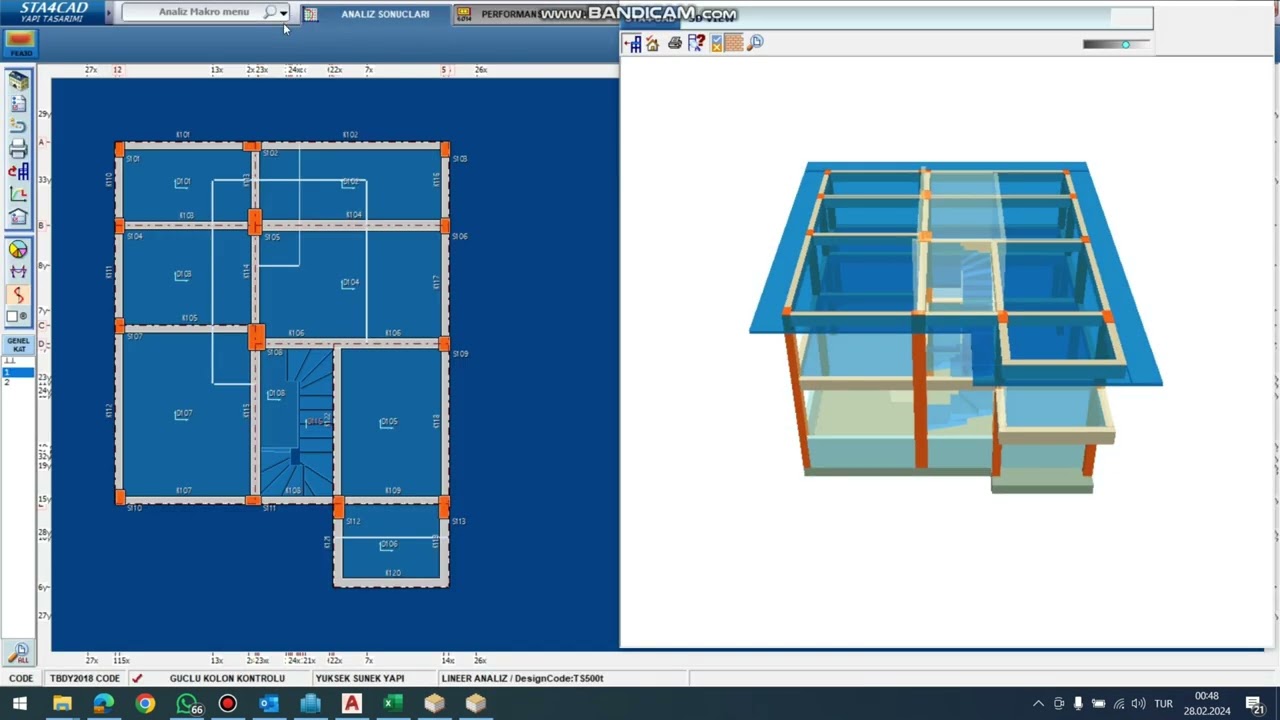Click the undo/redo arrow icon in left toolbar
The height and width of the screenshot is (720, 1280).
pos(18,126)
